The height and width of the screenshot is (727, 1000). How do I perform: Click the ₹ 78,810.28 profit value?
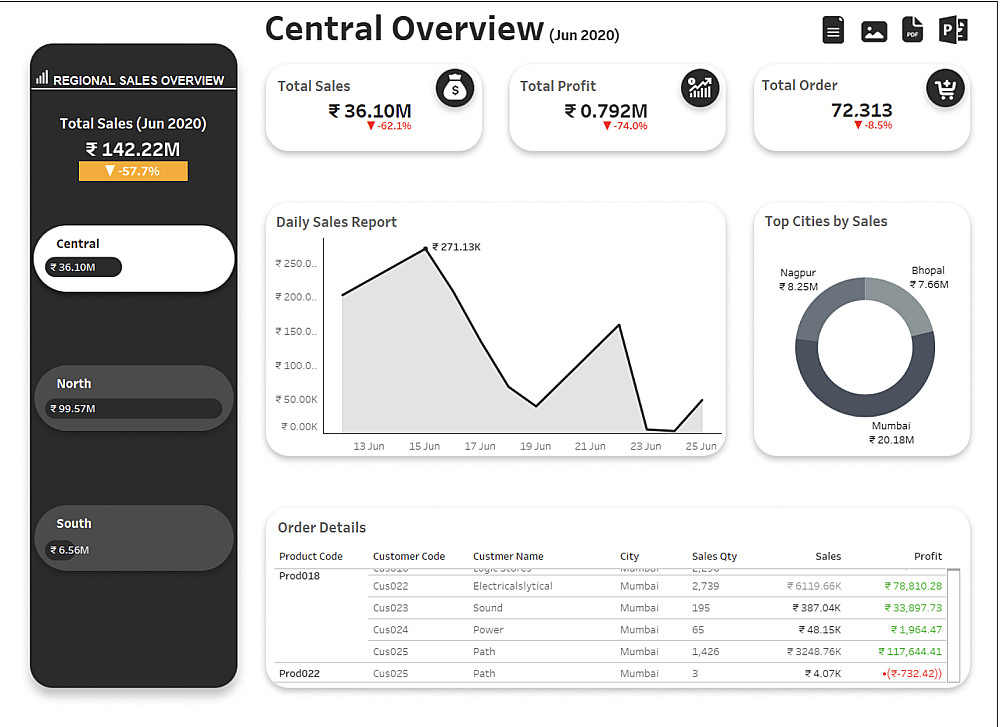[x=913, y=586]
